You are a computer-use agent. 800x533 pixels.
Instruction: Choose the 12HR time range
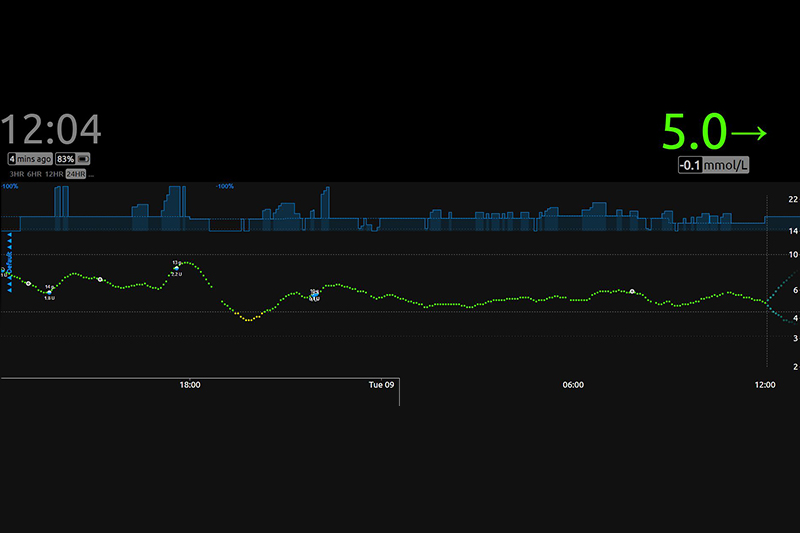56,174
